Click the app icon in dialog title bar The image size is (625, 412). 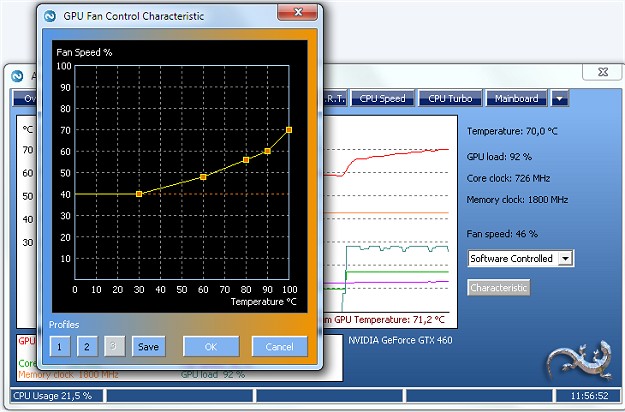50,16
